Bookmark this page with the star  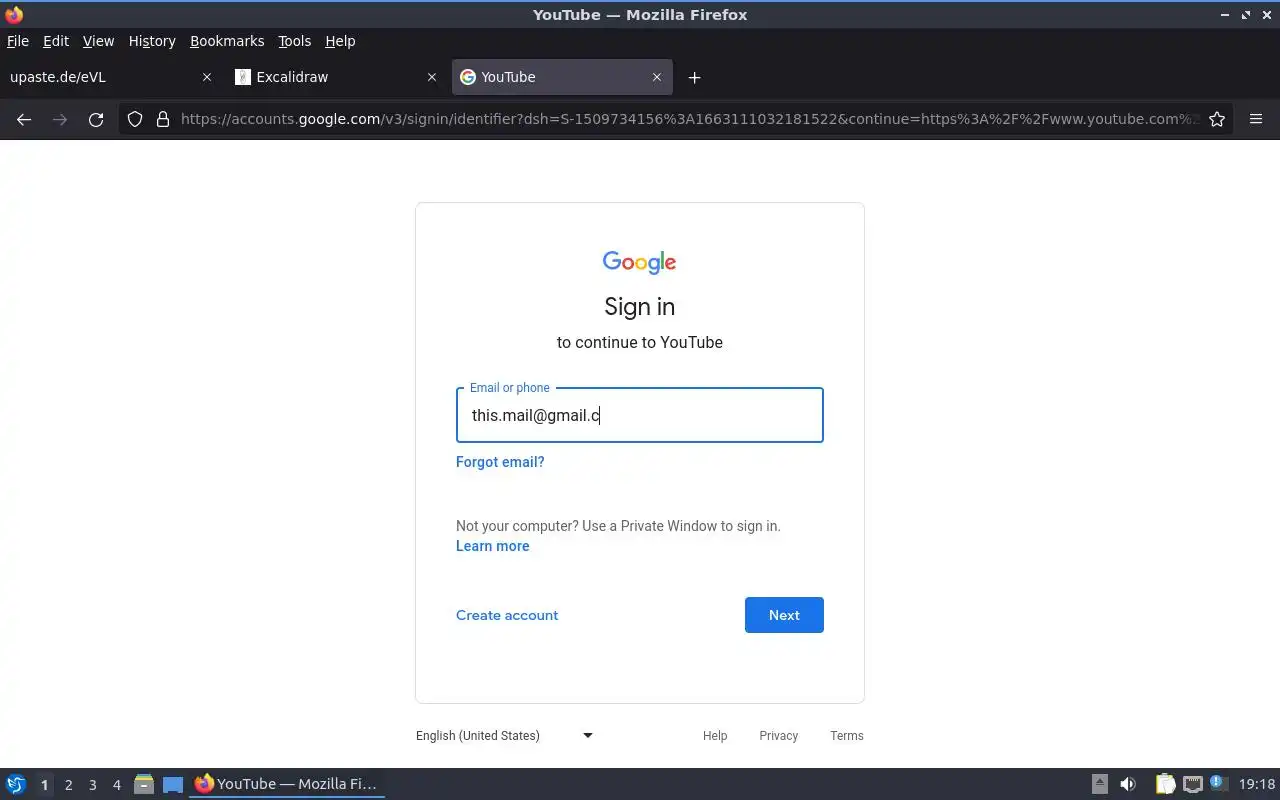coord(1217,119)
